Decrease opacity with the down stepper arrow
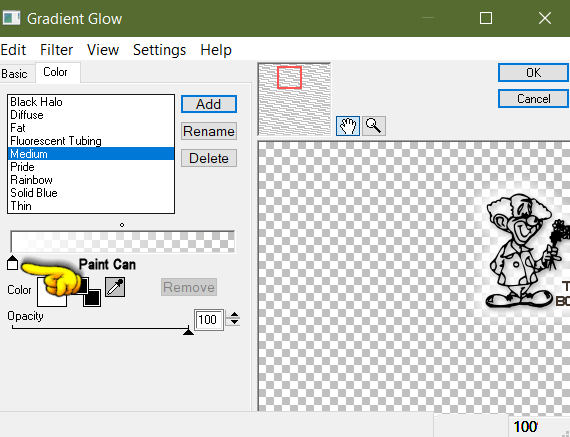Screen dimensions: 570x437 234,322
